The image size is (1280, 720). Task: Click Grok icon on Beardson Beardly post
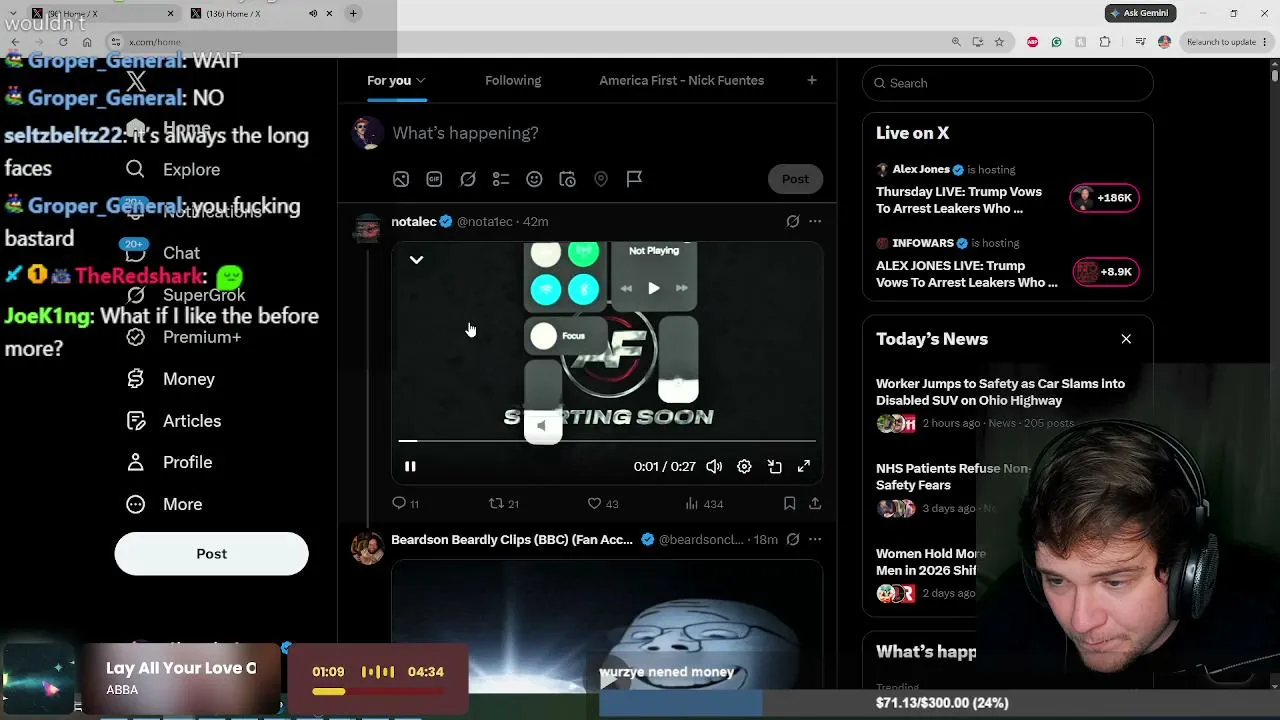click(792, 540)
